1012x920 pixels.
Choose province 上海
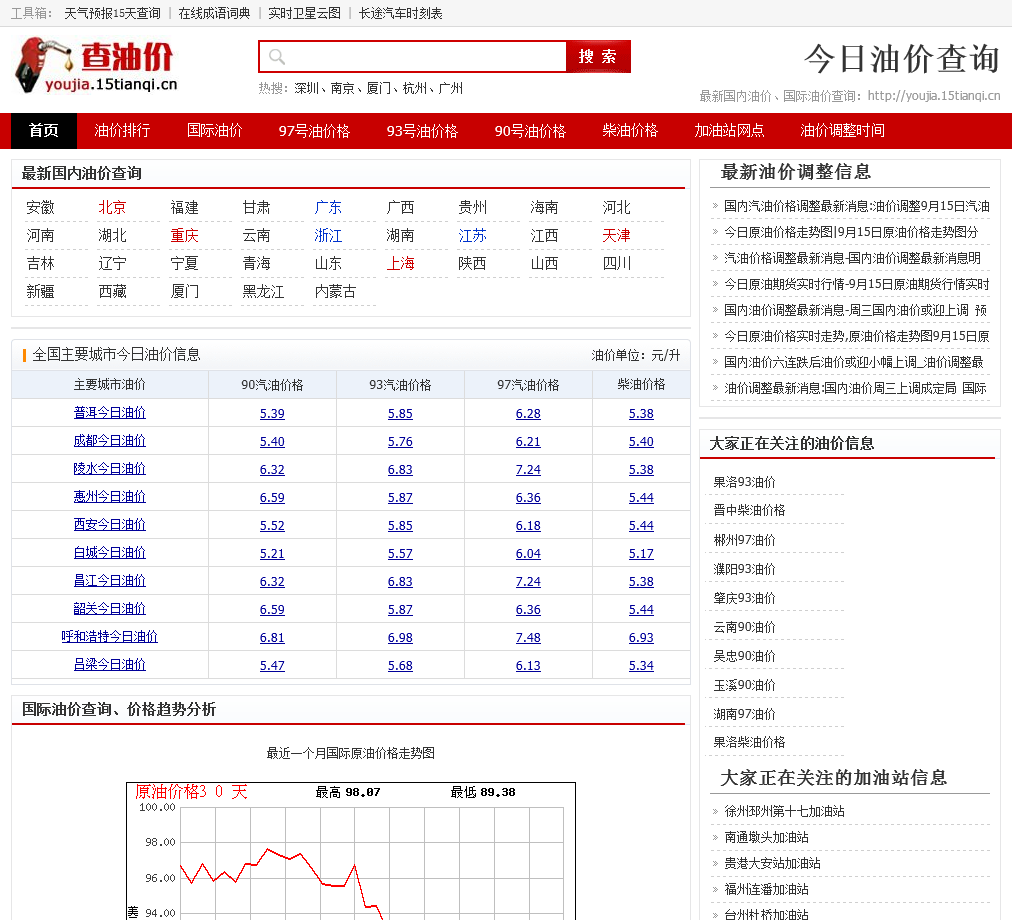(400, 263)
